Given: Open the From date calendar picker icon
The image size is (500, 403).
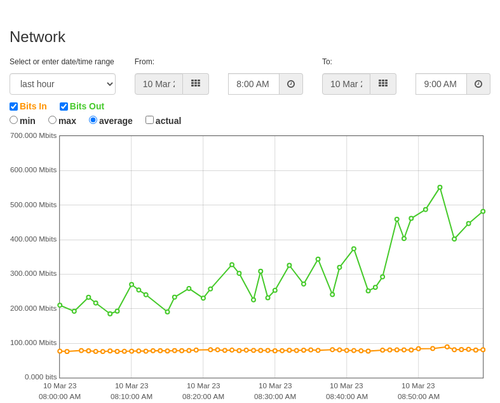Looking at the screenshot, I should coord(196,84).
